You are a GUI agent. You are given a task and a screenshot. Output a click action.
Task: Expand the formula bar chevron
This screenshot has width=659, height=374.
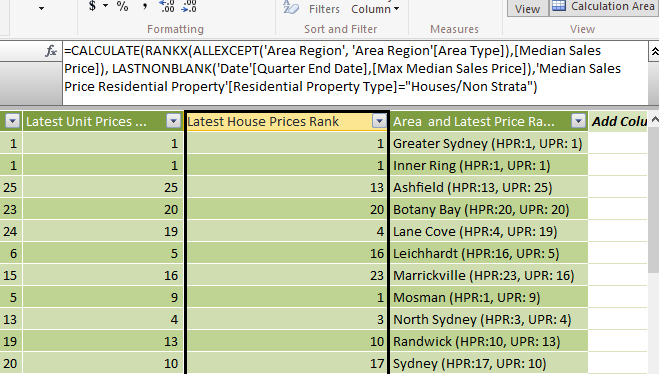click(654, 52)
